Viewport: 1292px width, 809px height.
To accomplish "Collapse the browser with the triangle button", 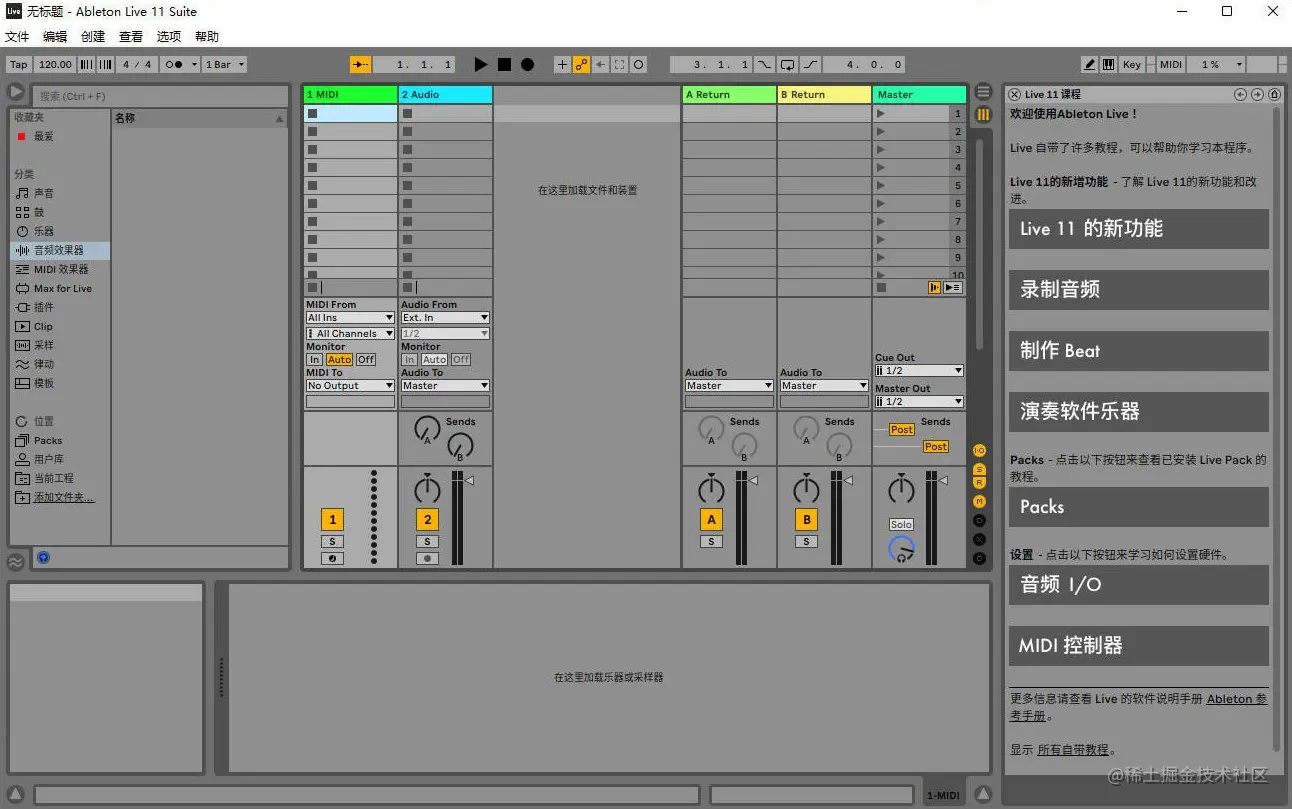I will point(16,92).
